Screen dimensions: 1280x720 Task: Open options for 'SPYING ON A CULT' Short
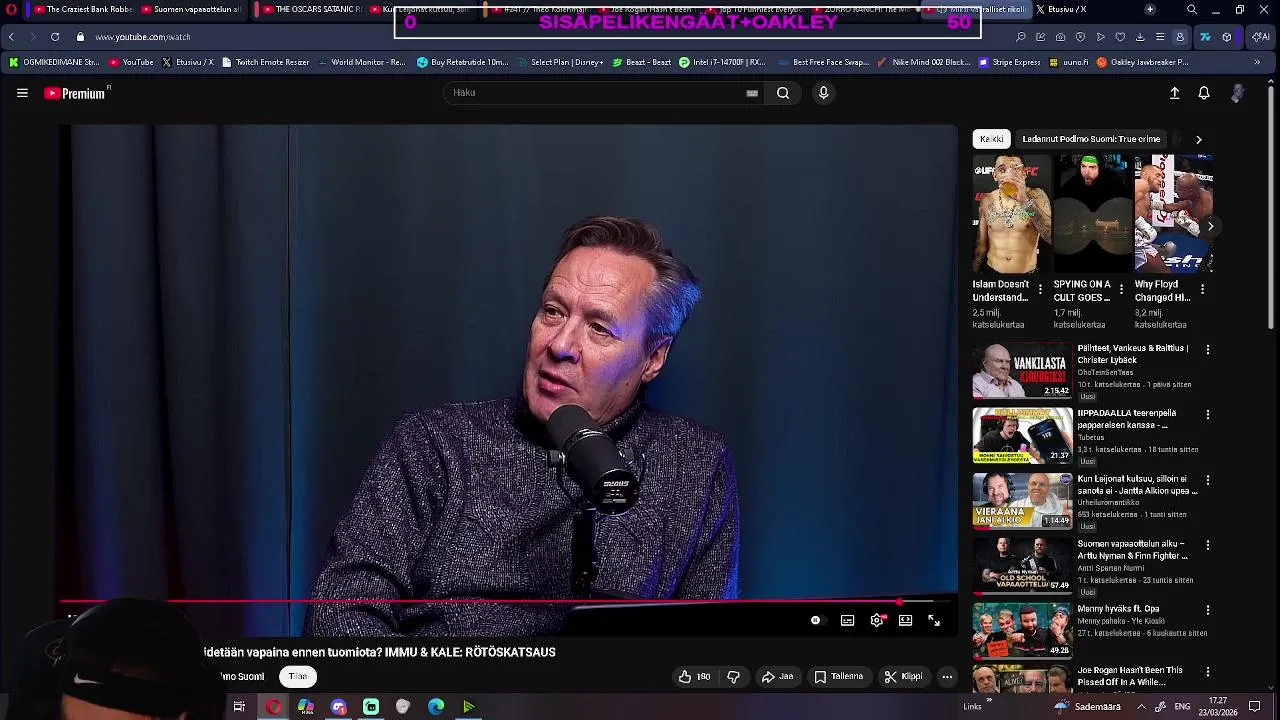coord(1121,290)
